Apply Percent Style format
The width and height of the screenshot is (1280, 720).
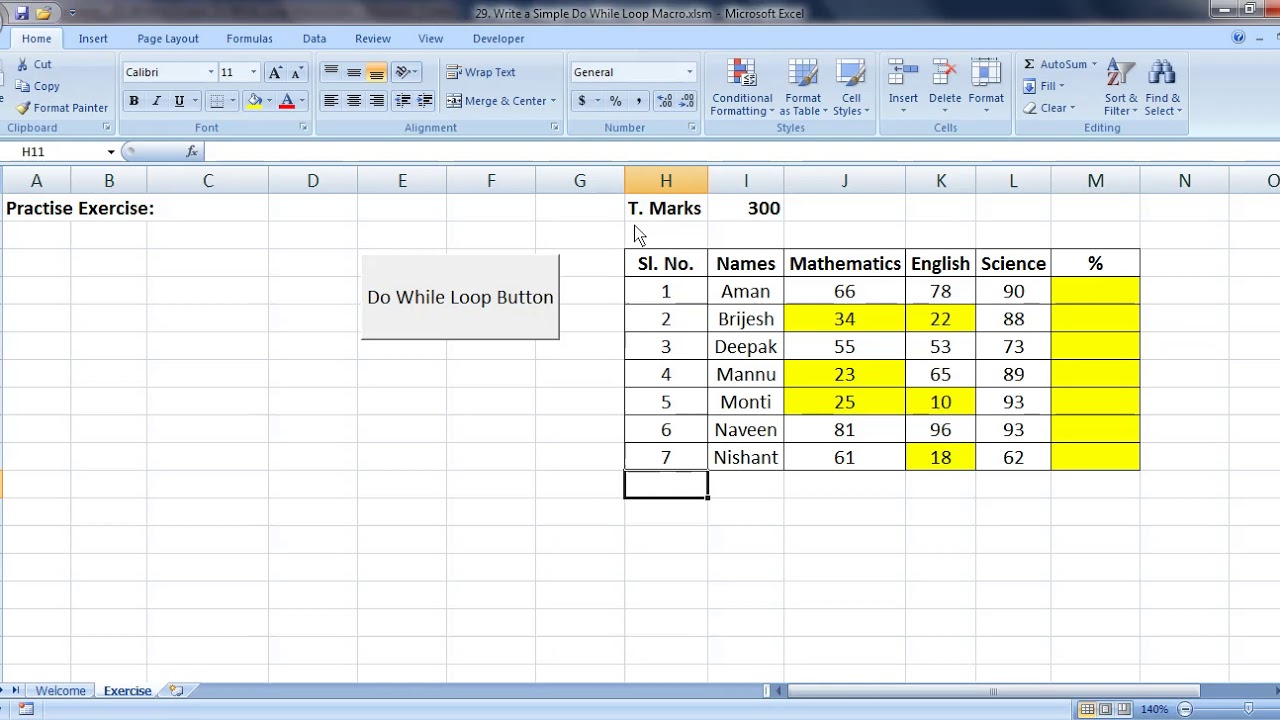(x=615, y=101)
